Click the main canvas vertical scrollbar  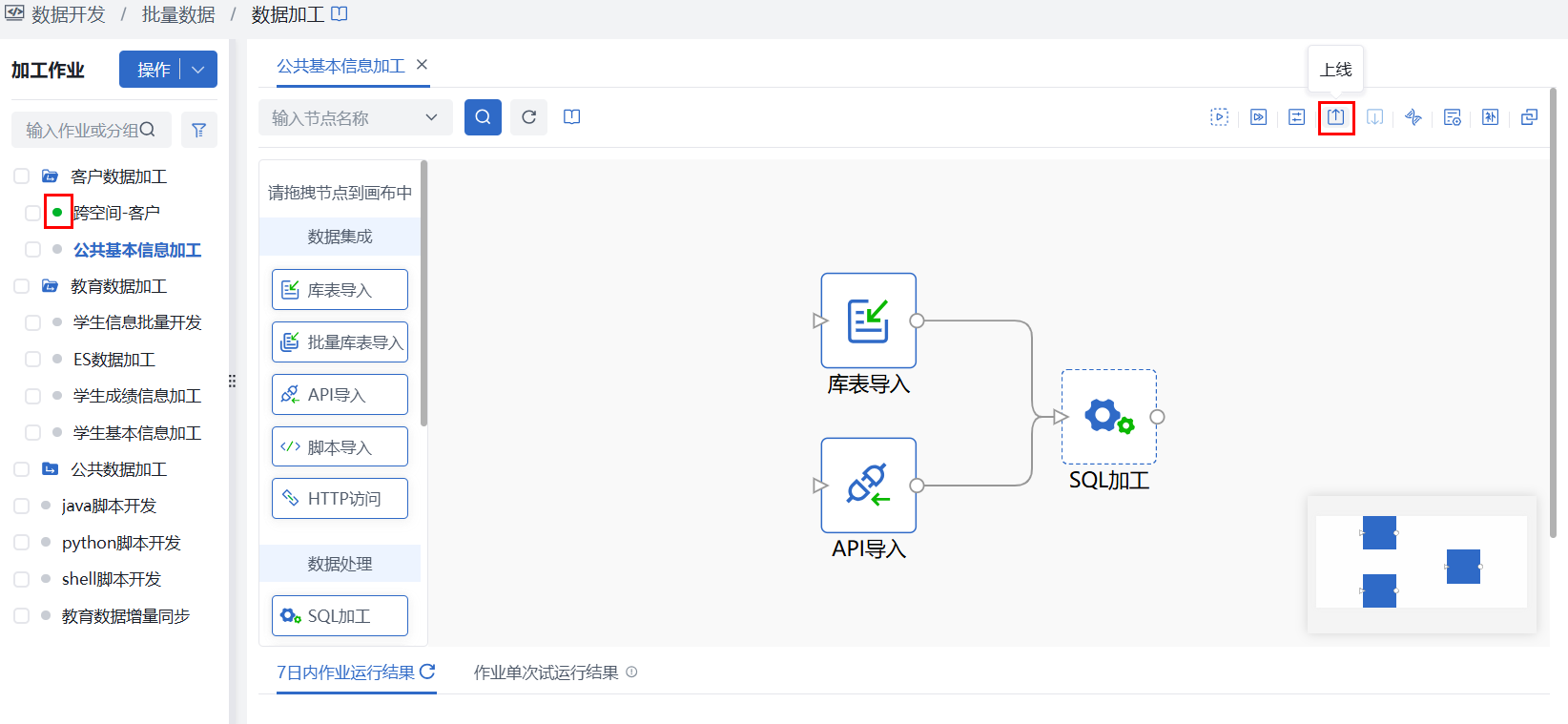click(x=1553, y=312)
